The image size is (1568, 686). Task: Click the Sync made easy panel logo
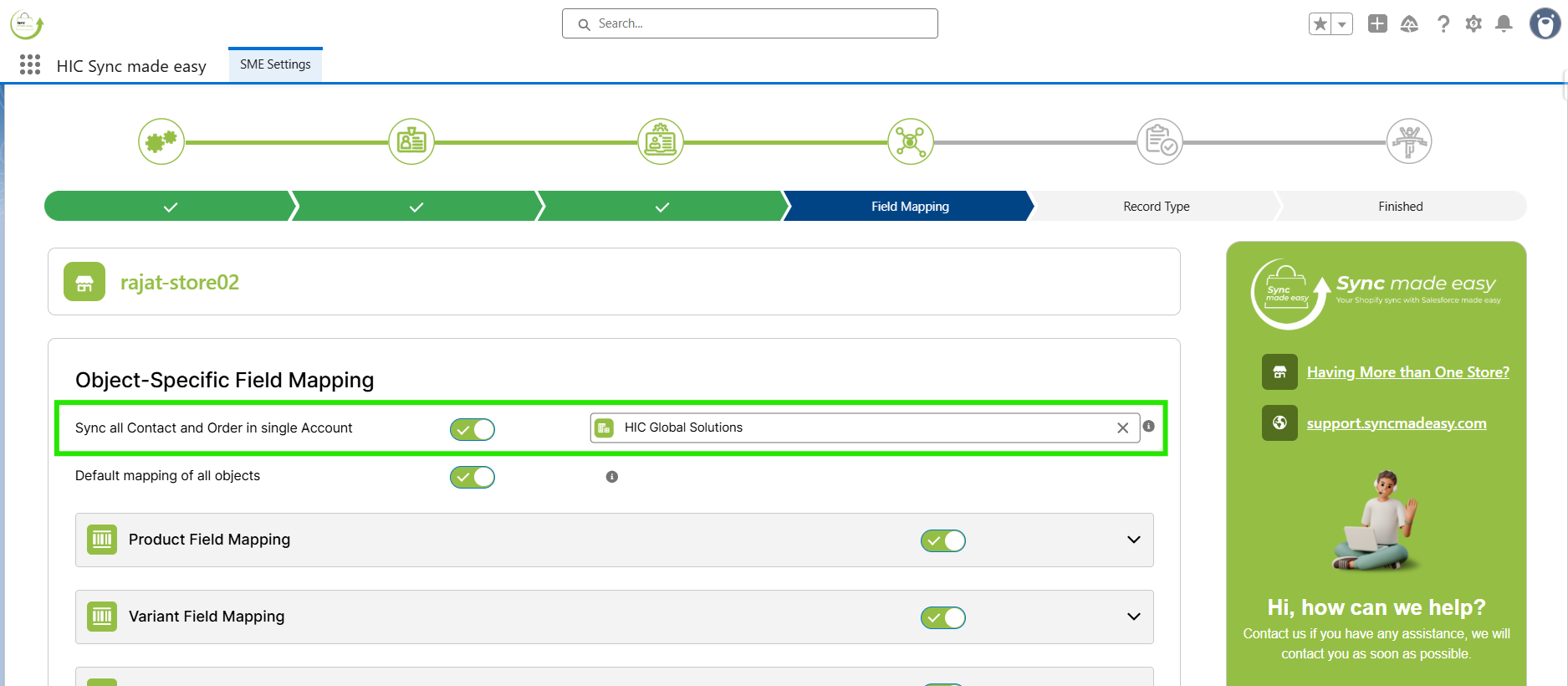click(x=1376, y=293)
